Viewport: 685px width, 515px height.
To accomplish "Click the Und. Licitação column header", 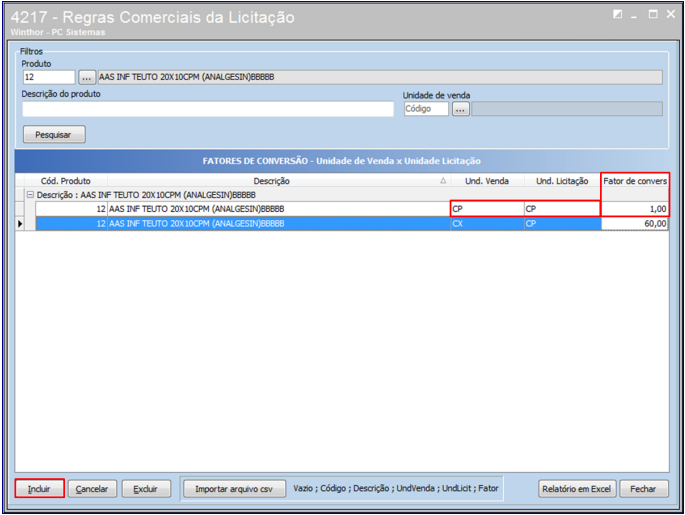I will [x=562, y=181].
